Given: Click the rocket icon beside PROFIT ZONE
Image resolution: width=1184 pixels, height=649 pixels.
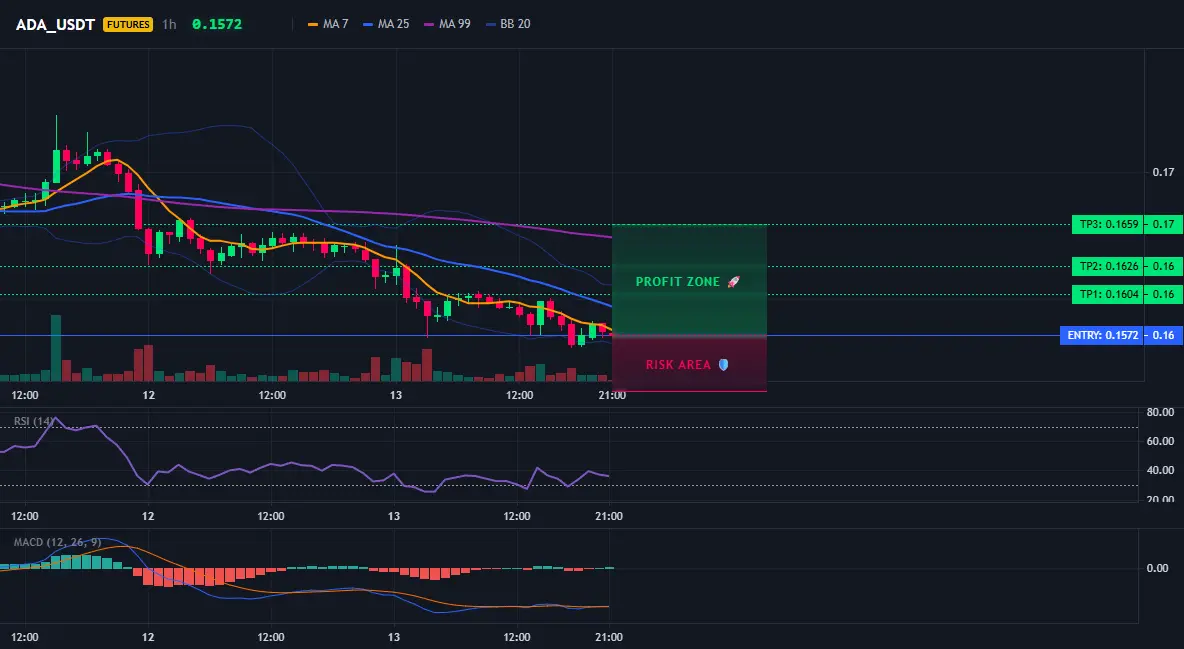Looking at the screenshot, I should pos(733,282).
